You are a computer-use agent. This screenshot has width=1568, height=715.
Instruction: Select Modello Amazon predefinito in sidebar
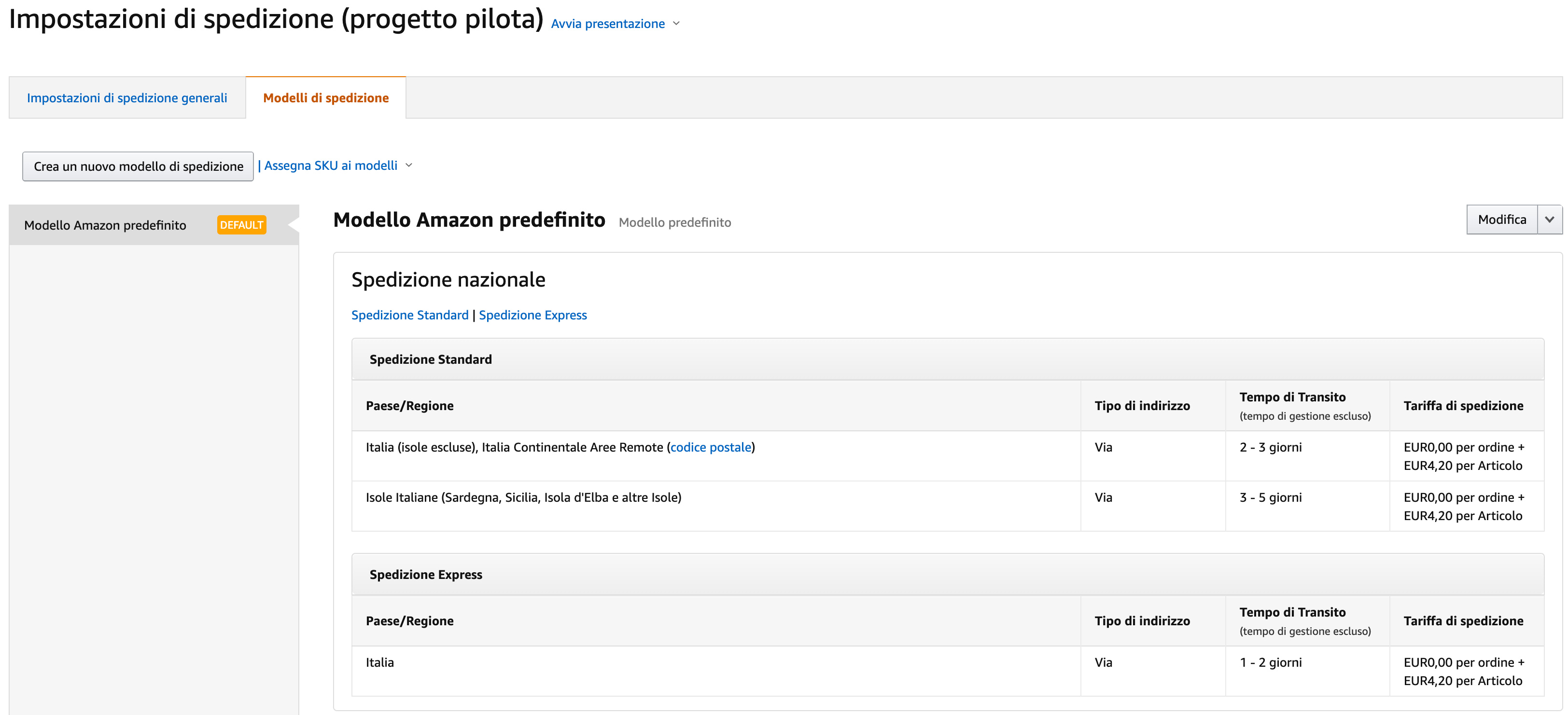point(105,225)
